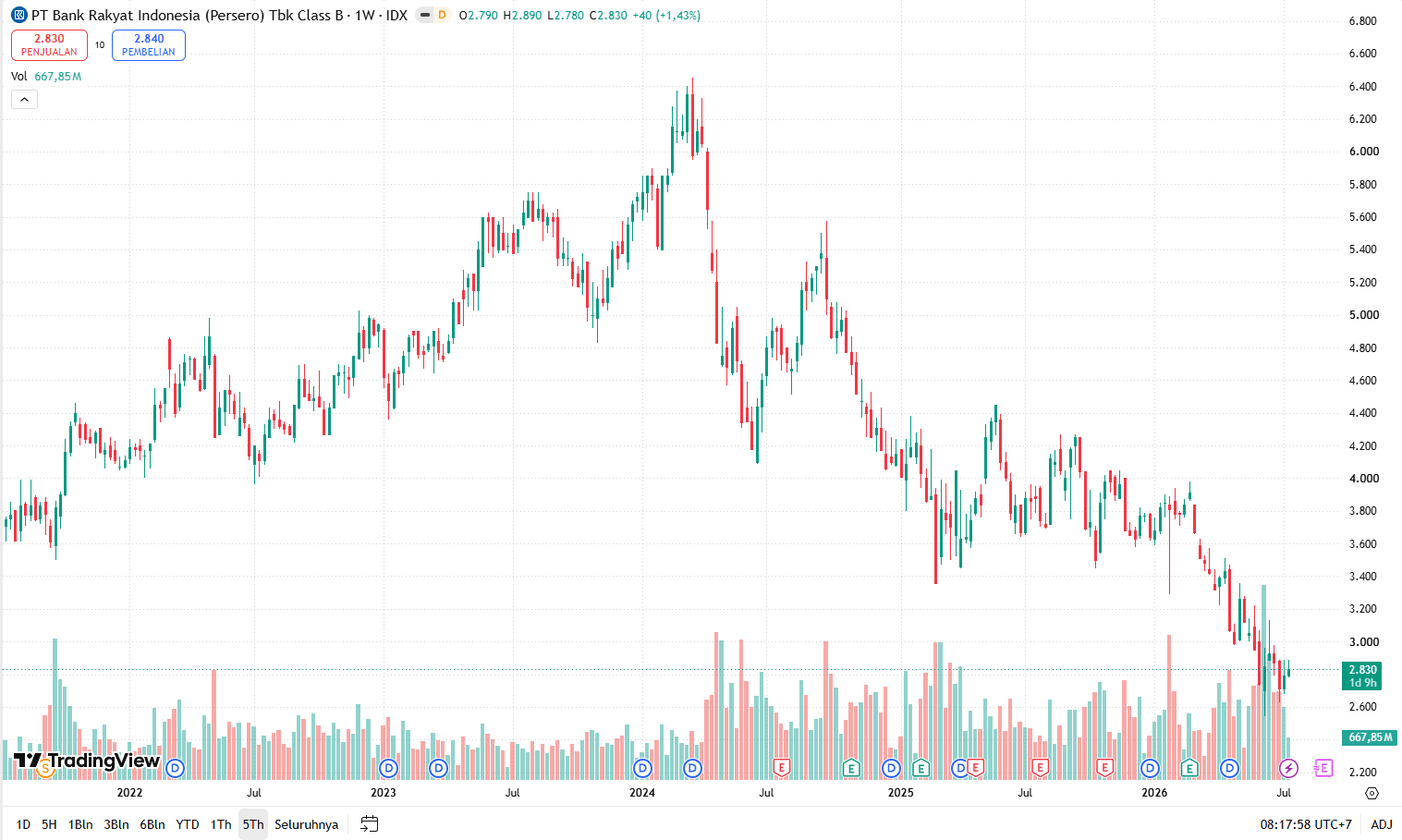Collapse the indicator legend chevron
Image resolution: width=1402 pixels, height=840 pixels.
tap(24, 100)
